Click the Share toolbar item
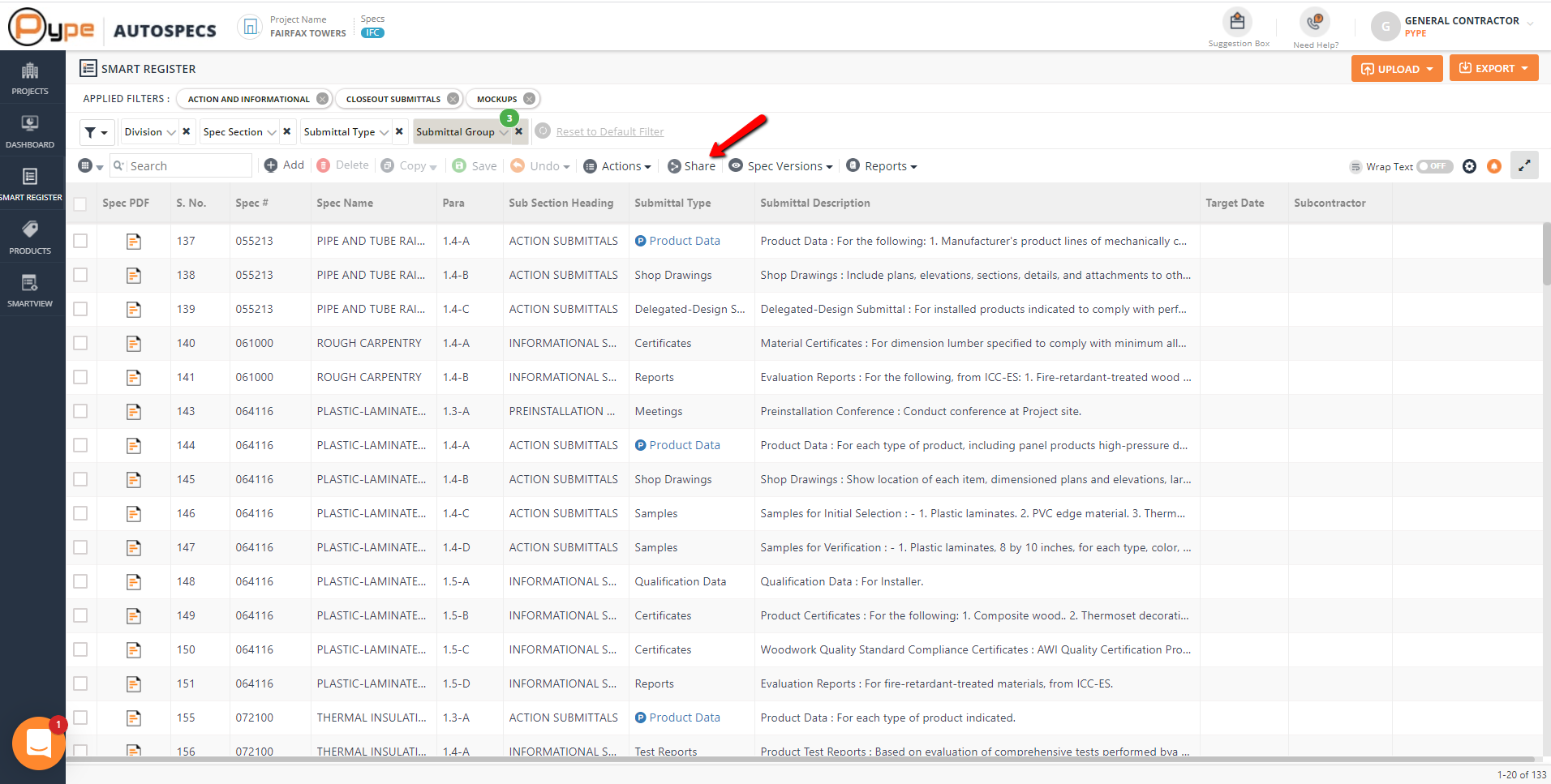The height and width of the screenshot is (784, 1551). coord(691,166)
